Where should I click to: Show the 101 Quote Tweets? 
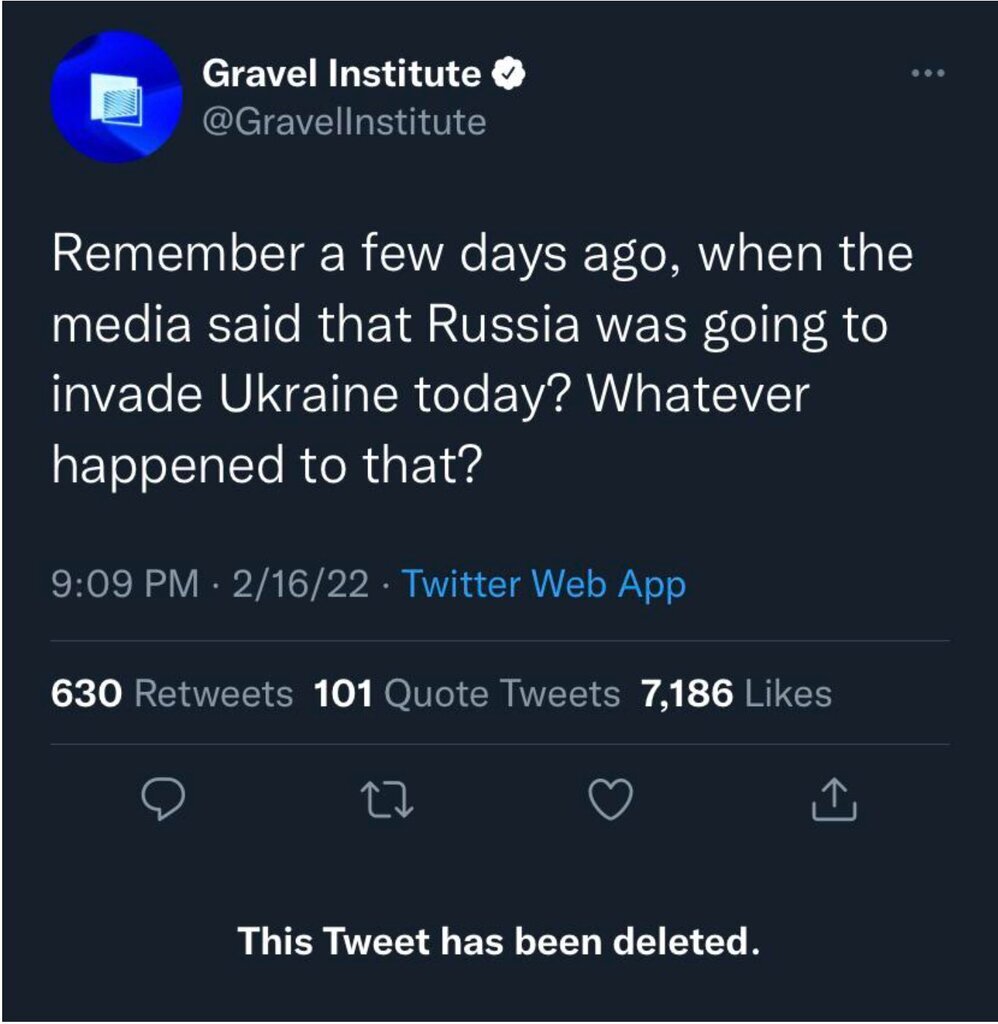tap(467, 693)
